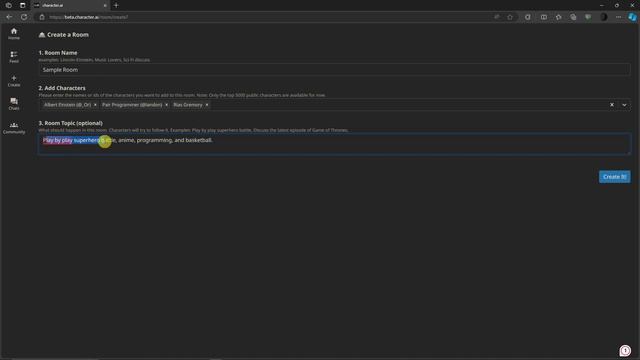This screenshot has width=640, height=360.
Task: Click inside the Room Topic text area
Action: coord(334,144)
